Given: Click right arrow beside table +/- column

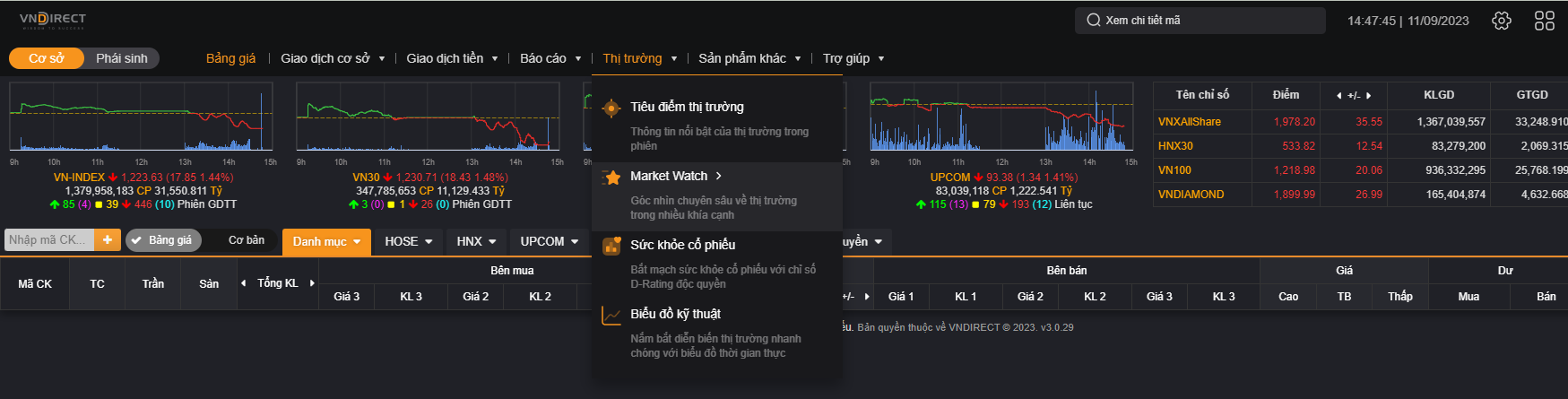Looking at the screenshot, I should click(x=867, y=297).
